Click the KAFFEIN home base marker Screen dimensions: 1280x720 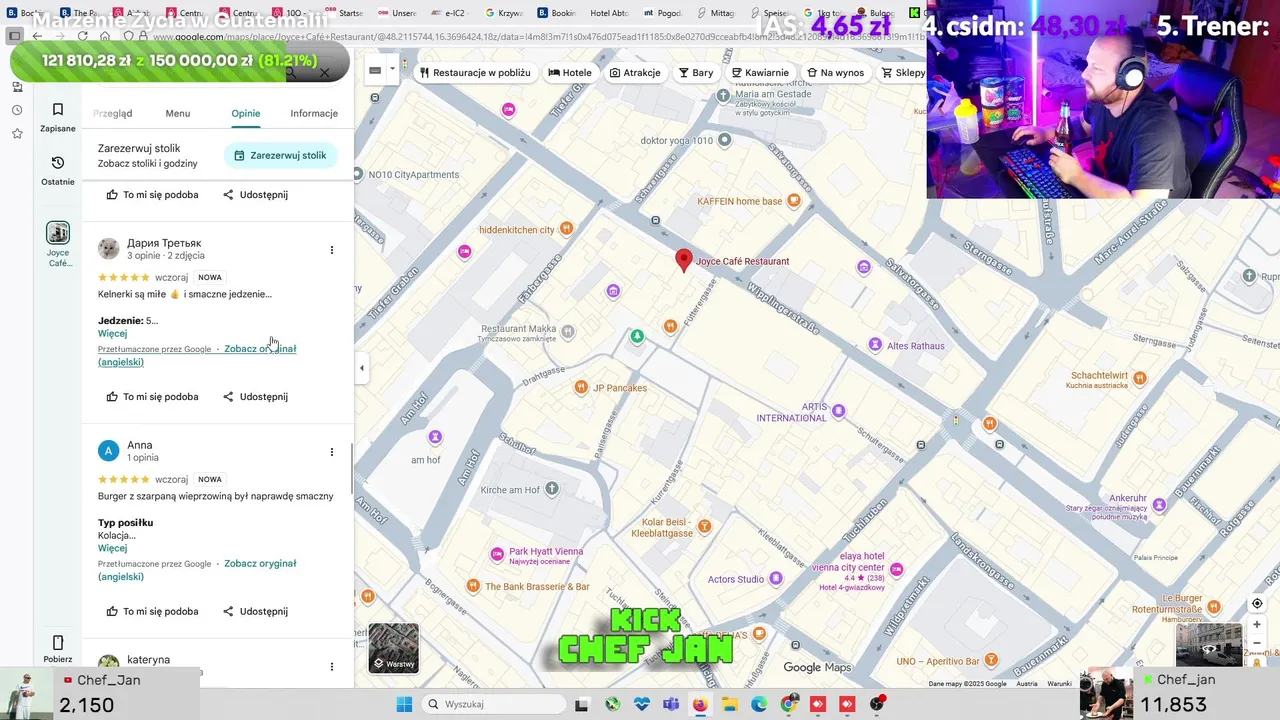click(x=794, y=201)
